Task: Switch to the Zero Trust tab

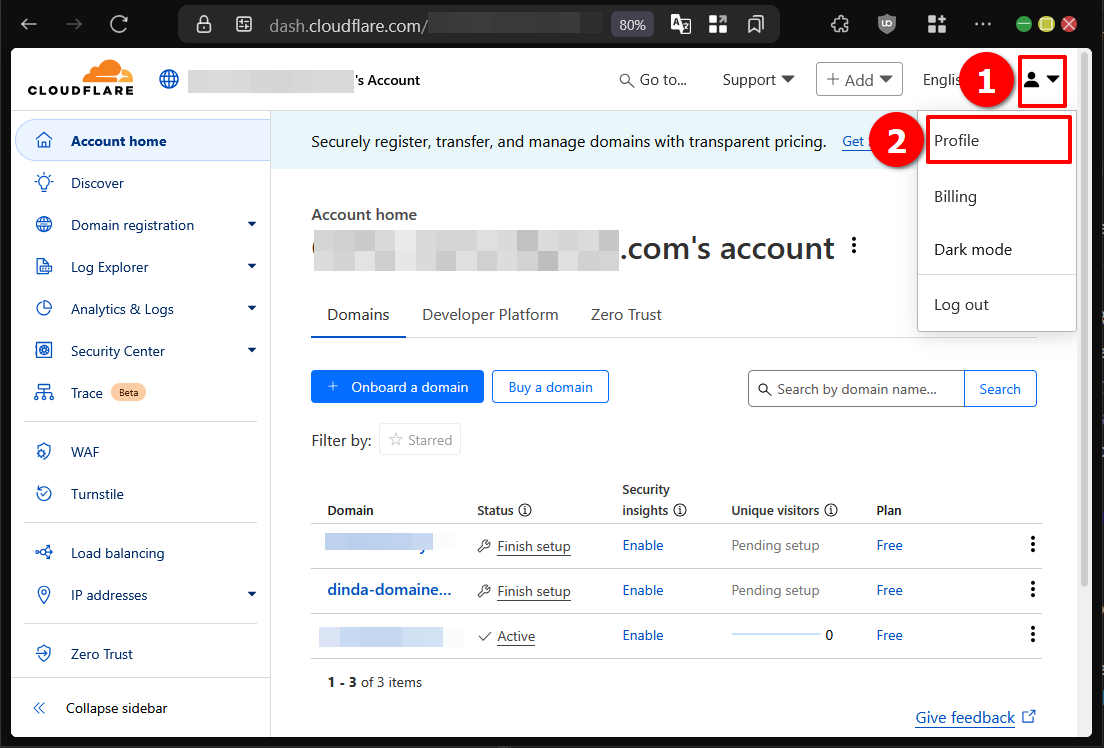Action: tap(626, 315)
